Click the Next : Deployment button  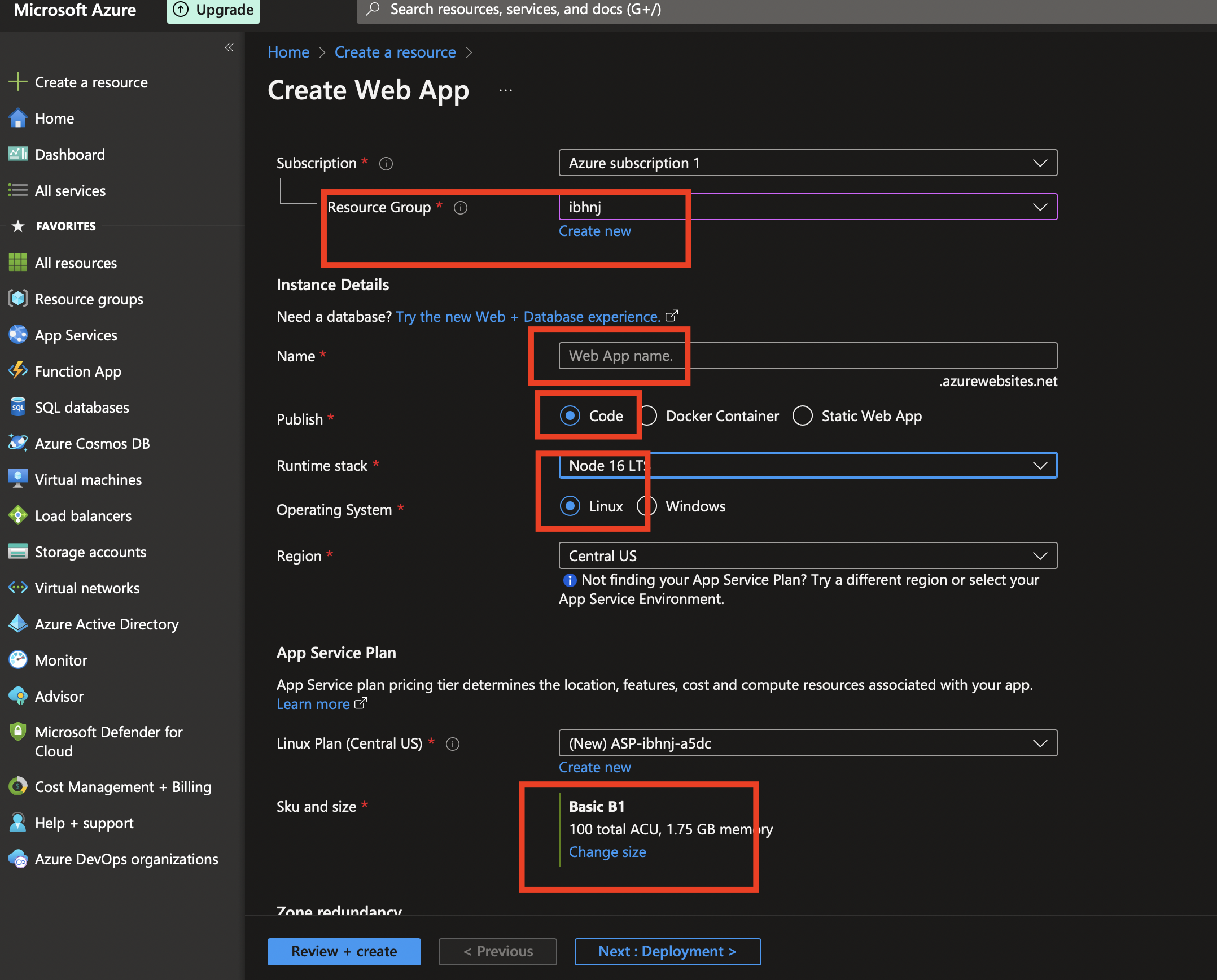(x=667, y=951)
